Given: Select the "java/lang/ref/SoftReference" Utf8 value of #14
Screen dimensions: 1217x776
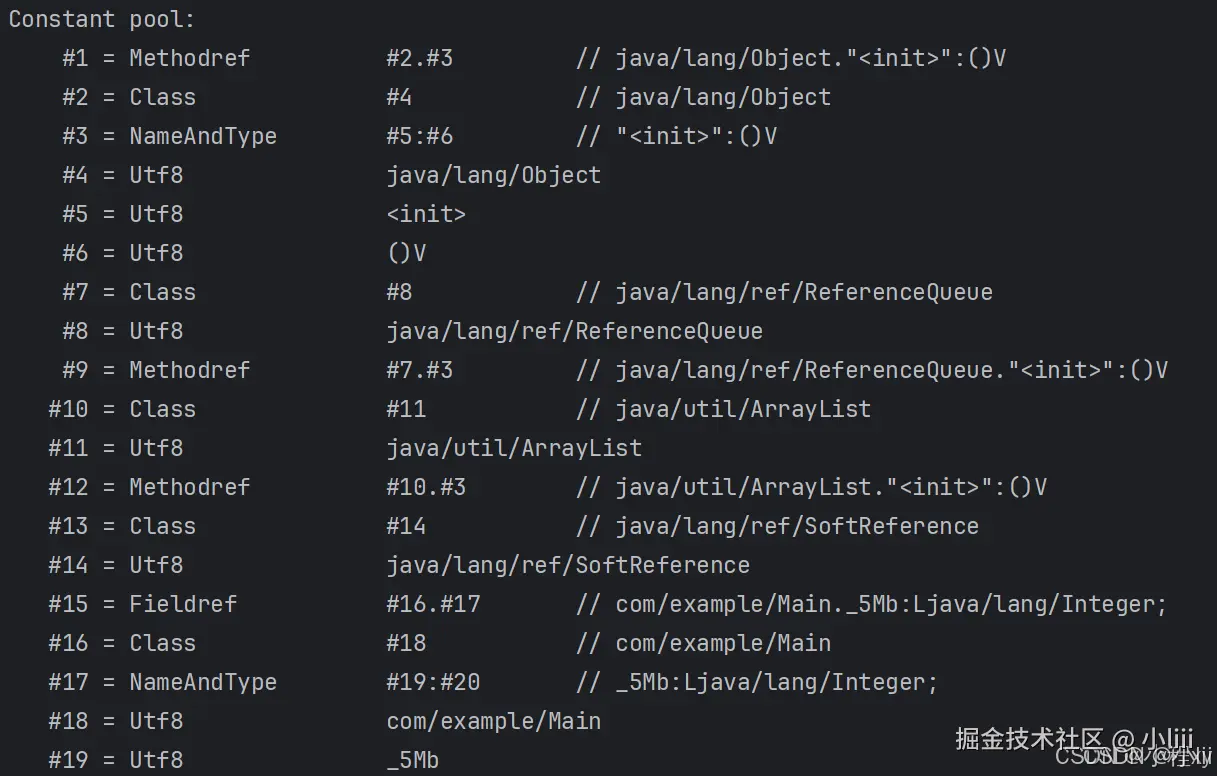Looking at the screenshot, I should [568, 565].
